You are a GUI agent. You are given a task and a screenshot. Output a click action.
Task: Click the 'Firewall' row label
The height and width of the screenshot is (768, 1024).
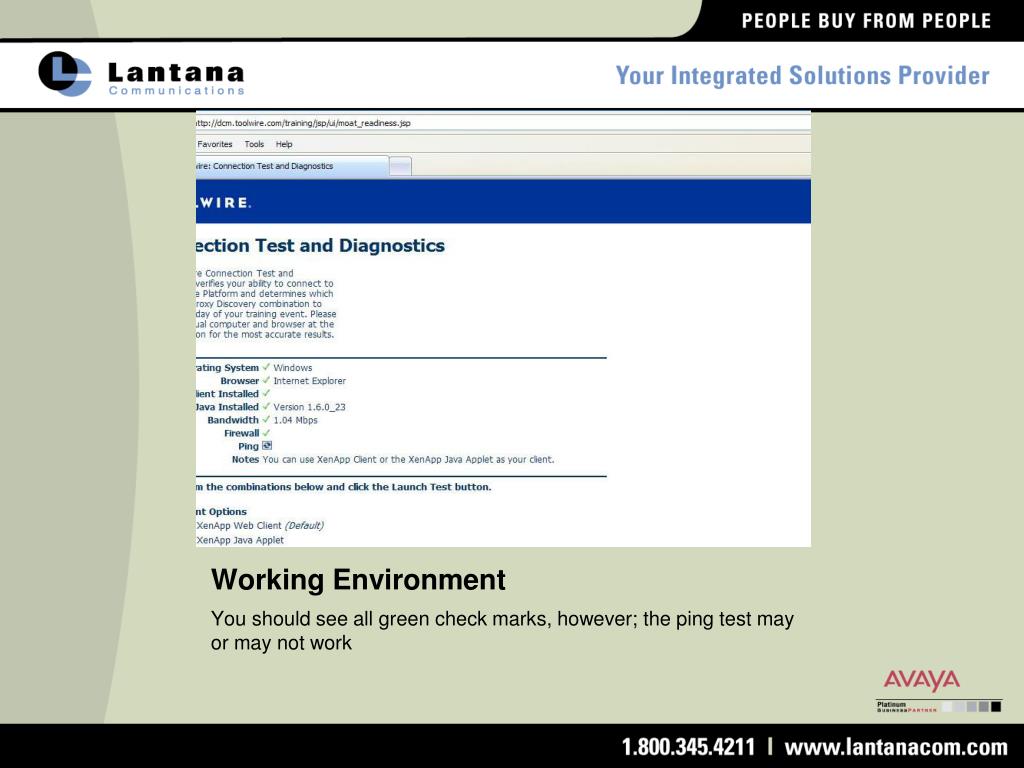tap(242, 433)
